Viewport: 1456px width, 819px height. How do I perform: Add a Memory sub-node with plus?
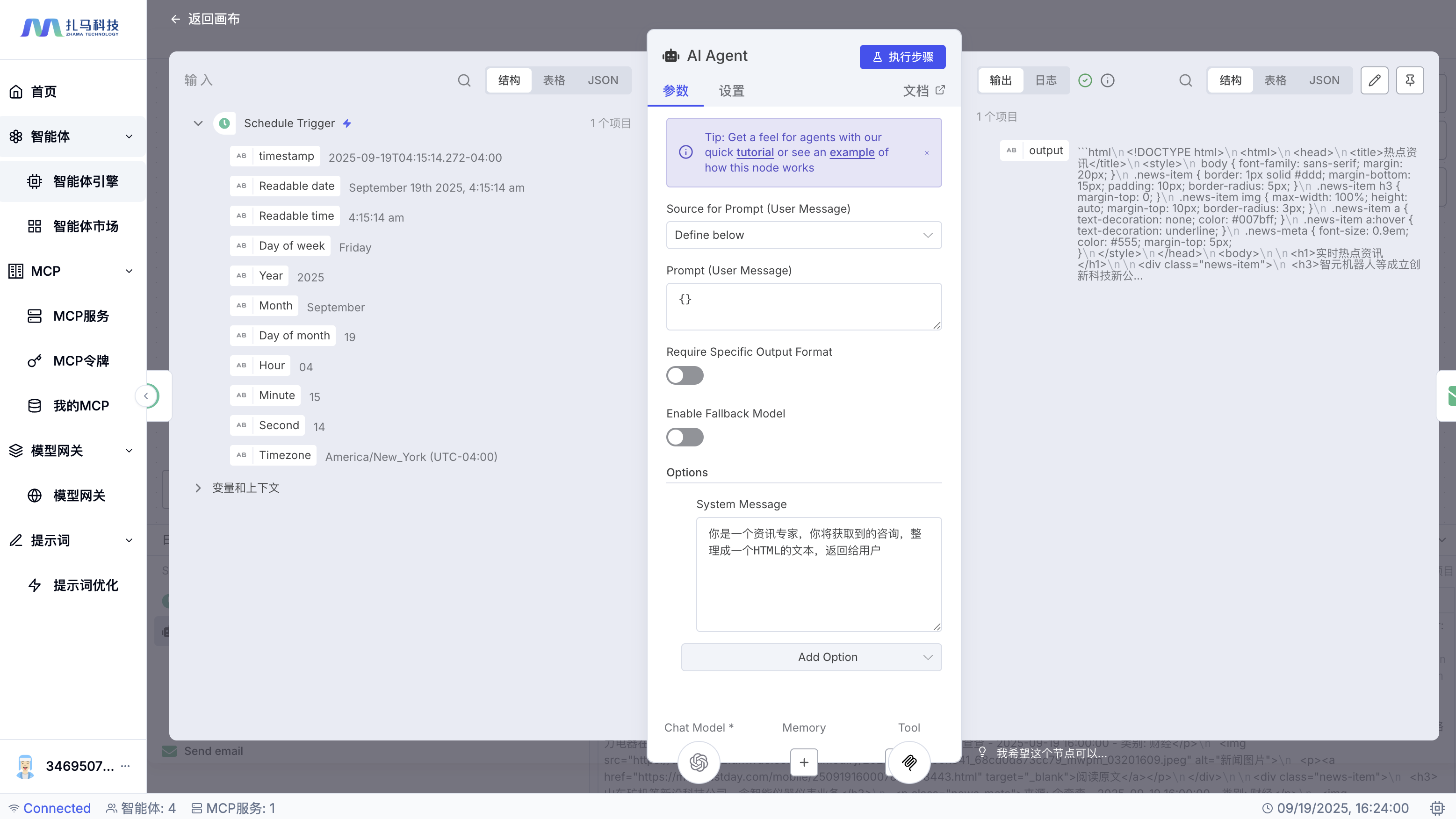(804, 762)
